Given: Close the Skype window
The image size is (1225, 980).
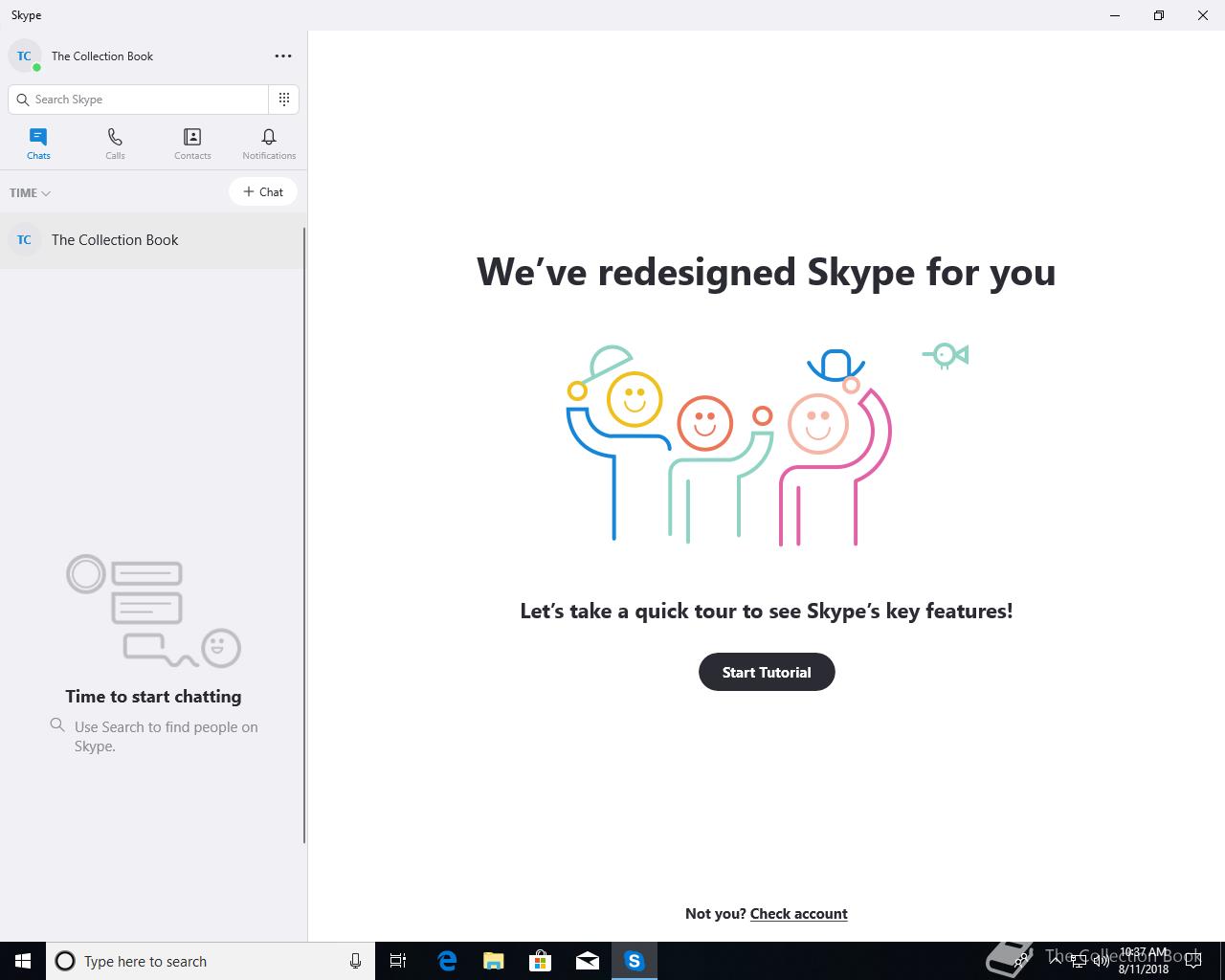Looking at the screenshot, I should coord(1203,15).
